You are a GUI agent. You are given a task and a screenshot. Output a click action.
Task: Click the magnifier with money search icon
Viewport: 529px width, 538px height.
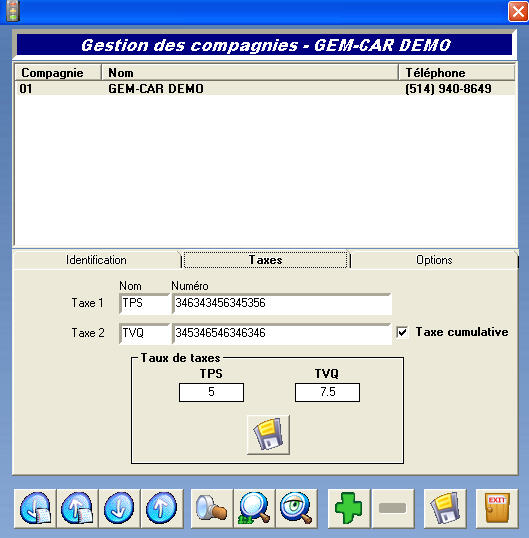pos(254,508)
